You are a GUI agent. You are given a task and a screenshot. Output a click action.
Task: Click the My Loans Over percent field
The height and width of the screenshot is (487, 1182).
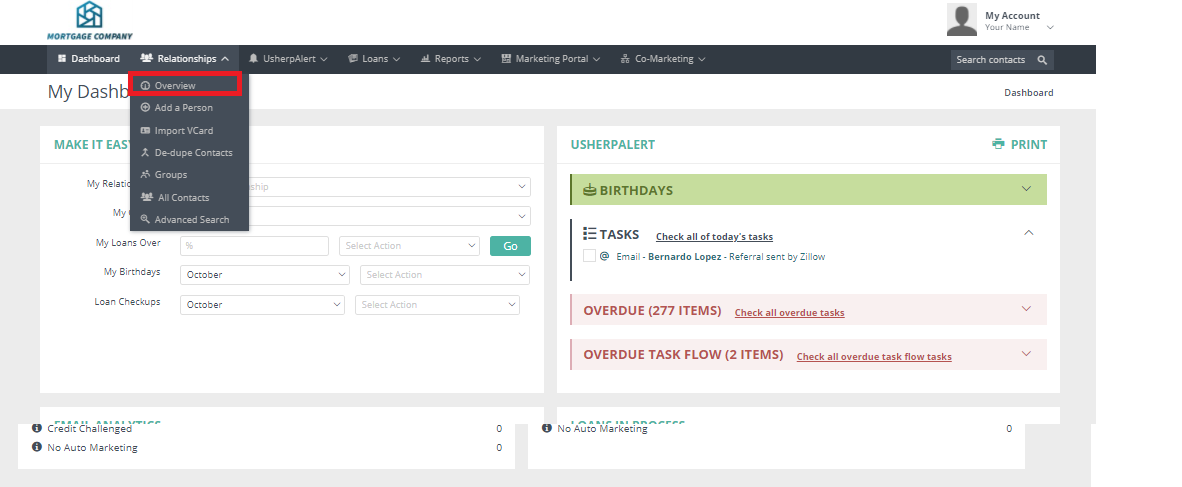254,246
